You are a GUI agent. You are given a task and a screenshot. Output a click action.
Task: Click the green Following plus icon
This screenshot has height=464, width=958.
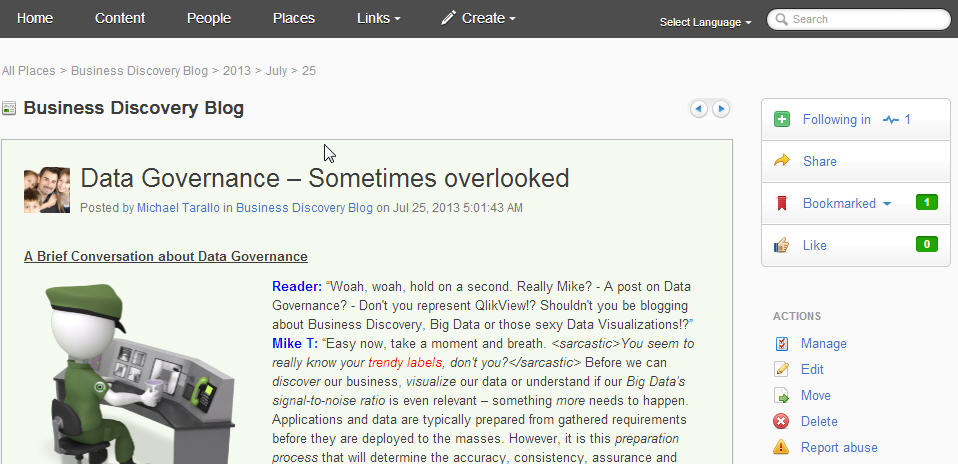(782, 120)
